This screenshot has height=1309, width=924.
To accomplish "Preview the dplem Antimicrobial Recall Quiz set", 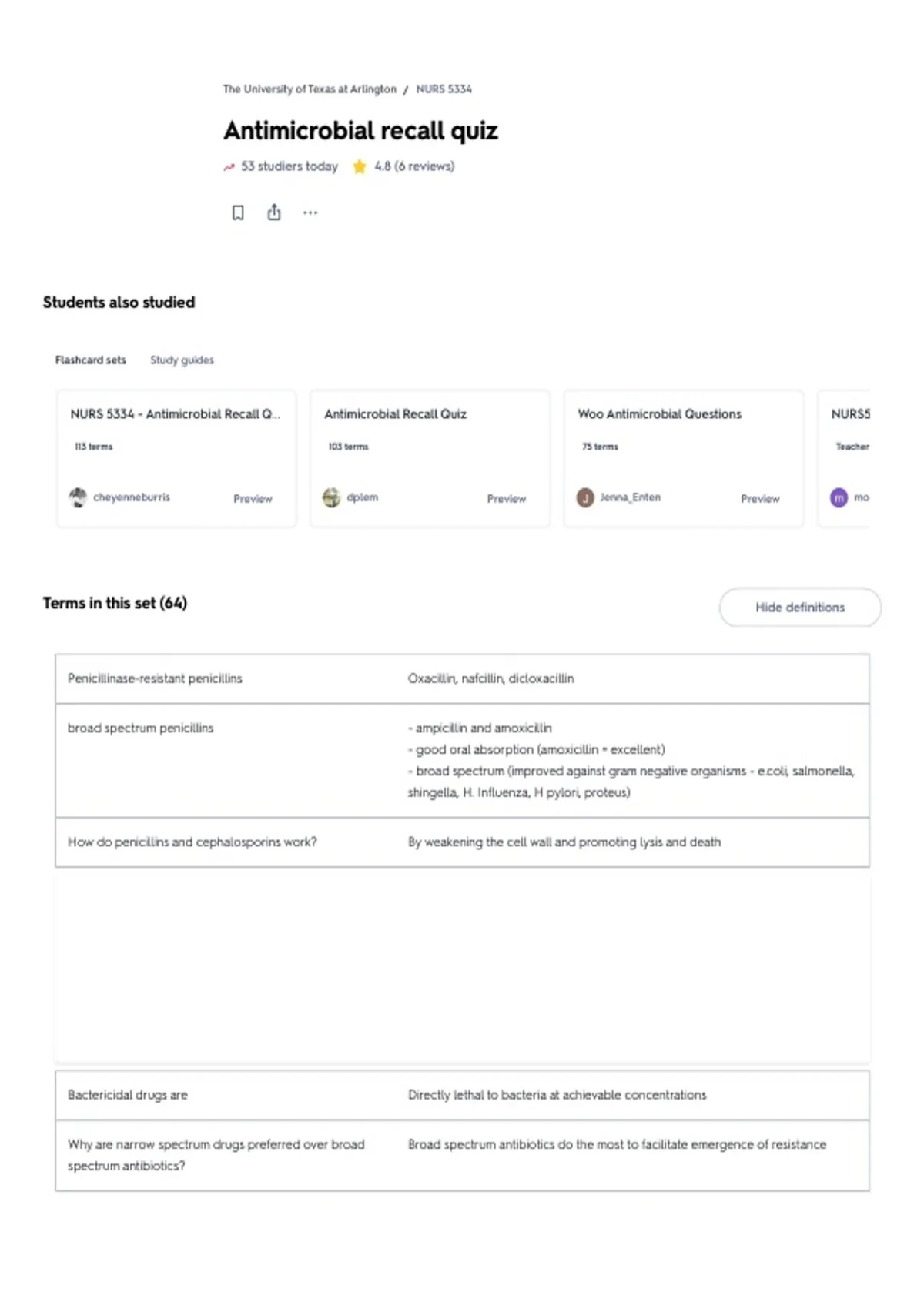I will [506, 499].
